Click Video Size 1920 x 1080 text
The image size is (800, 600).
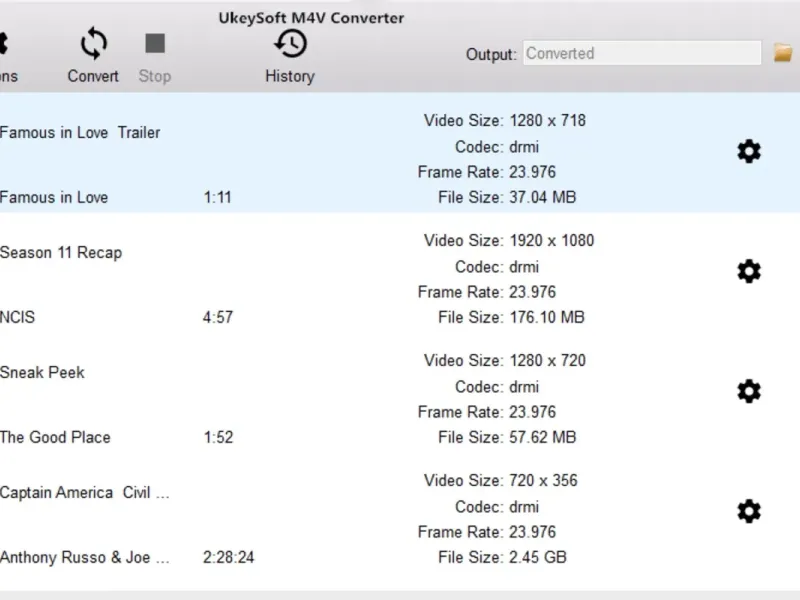(509, 241)
